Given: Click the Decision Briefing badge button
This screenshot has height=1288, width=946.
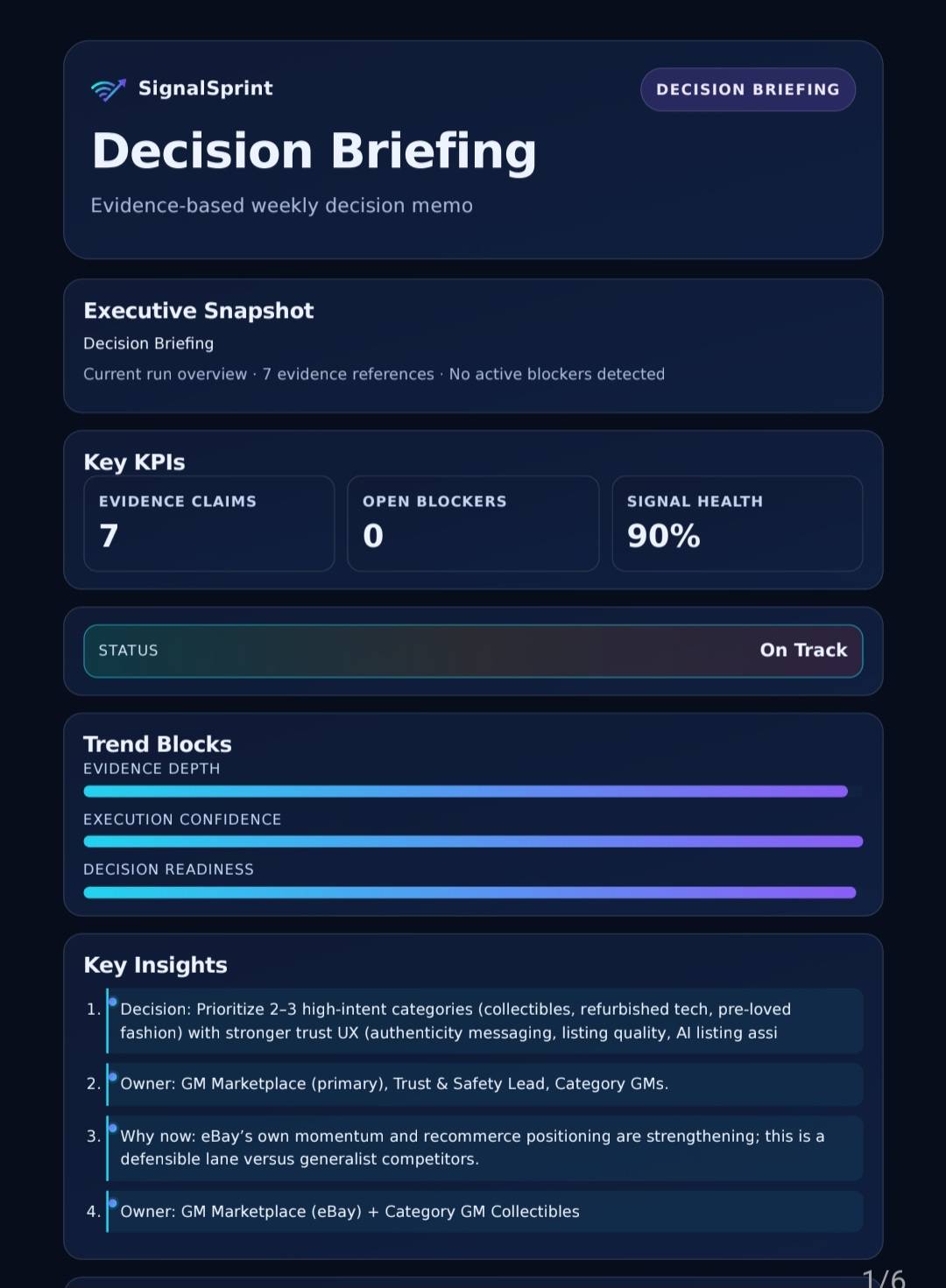Looking at the screenshot, I should click(x=747, y=89).
